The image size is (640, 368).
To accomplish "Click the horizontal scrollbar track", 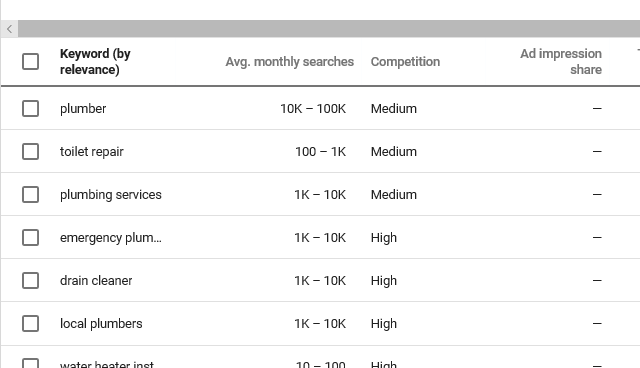I will coord(329,29).
